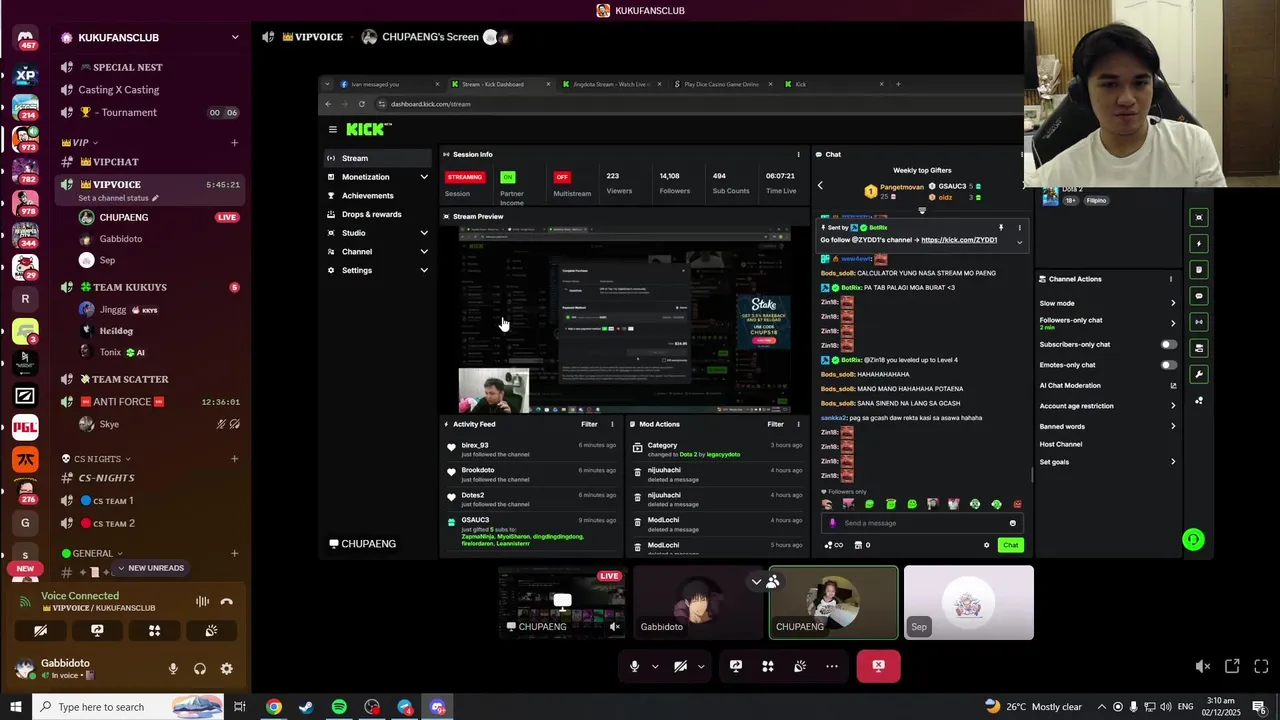Go back in Weekly top Gifters
This screenshot has width=1280, height=720.
click(x=820, y=185)
